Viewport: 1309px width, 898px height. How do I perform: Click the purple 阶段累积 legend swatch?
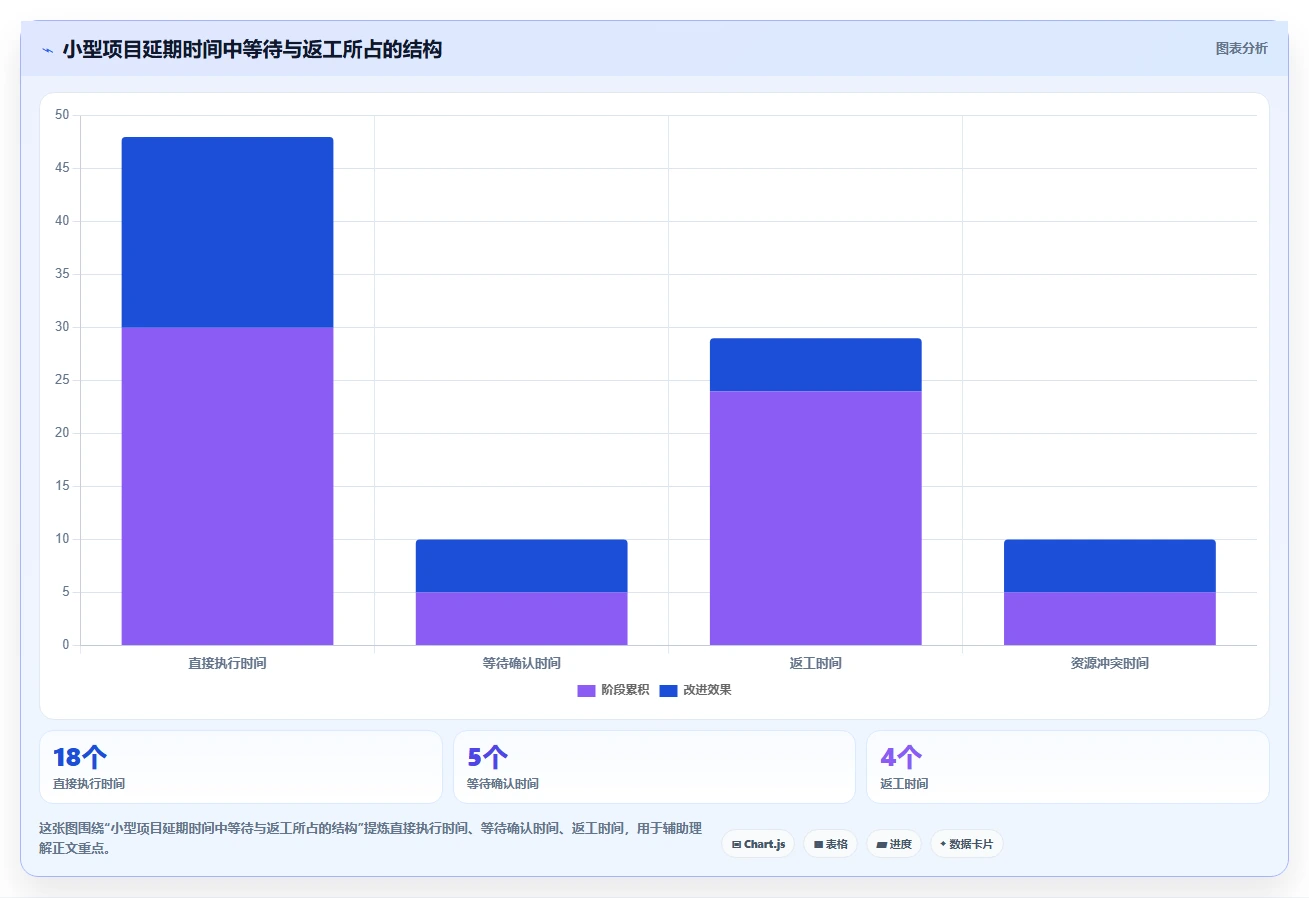point(586,691)
